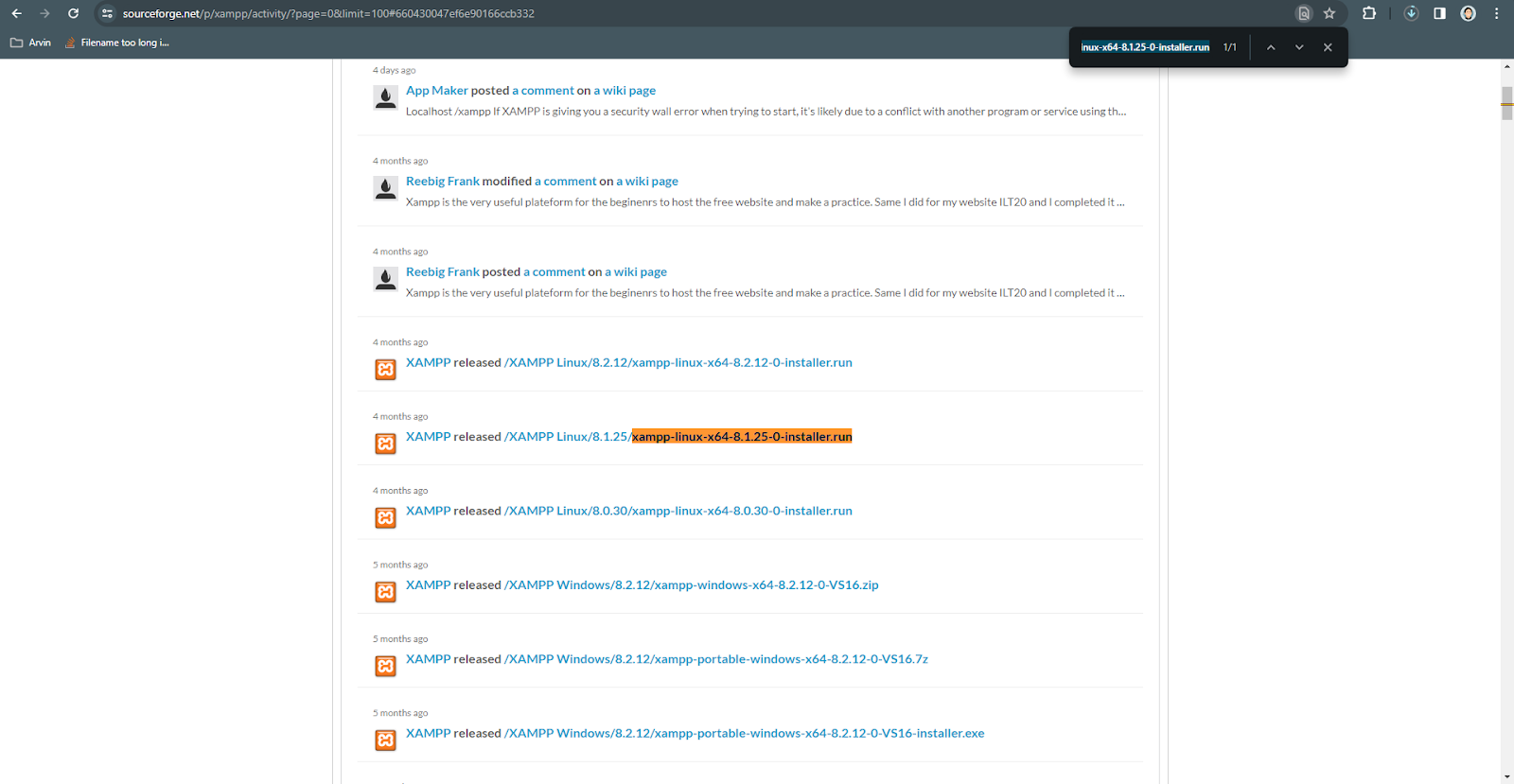Open xampp-linux-x64-8.0.30-0-installer.run release link
Viewport: 1514px width, 784px height.
click(x=678, y=511)
